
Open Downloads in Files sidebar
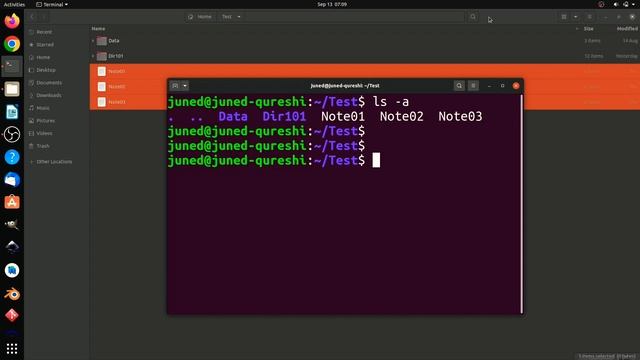click(x=49, y=95)
